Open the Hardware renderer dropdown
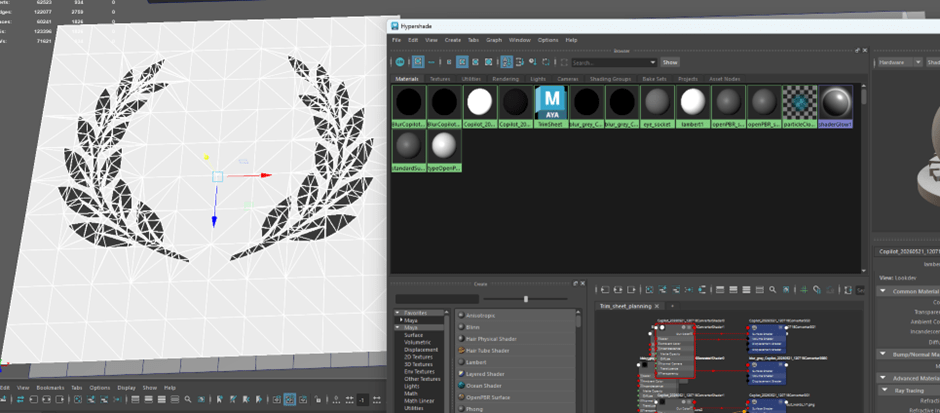 pos(898,62)
